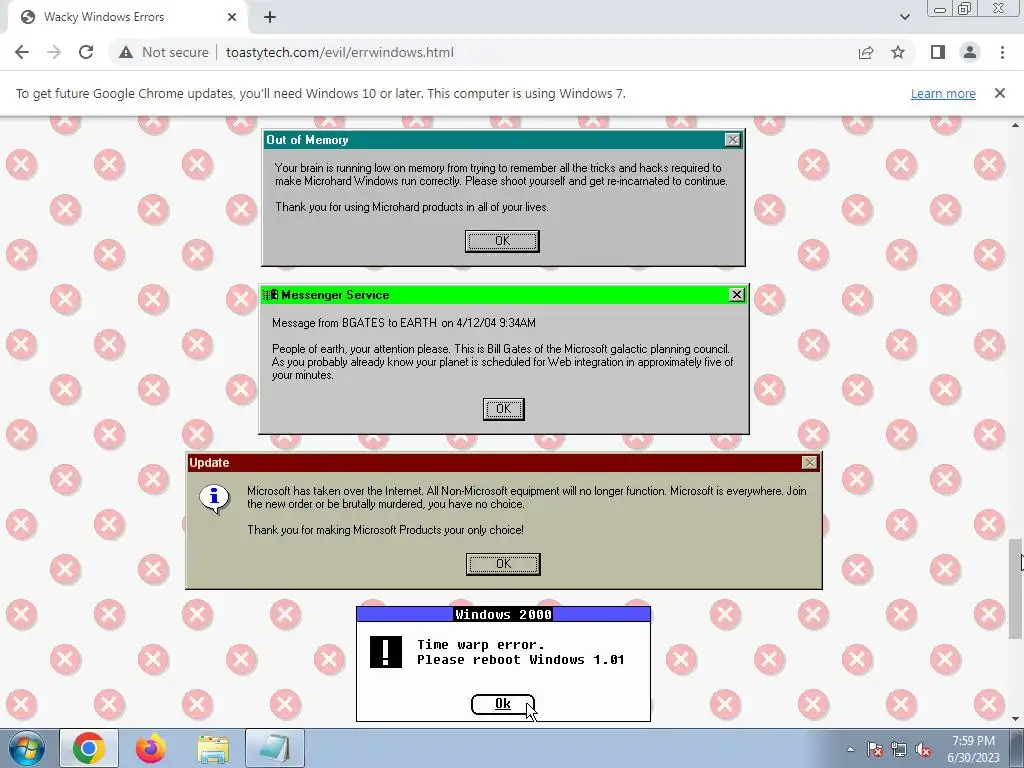This screenshot has height=768, width=1024.
Task: Open the taskbar clock showing 7:59 PM
Action: point(973,749)
